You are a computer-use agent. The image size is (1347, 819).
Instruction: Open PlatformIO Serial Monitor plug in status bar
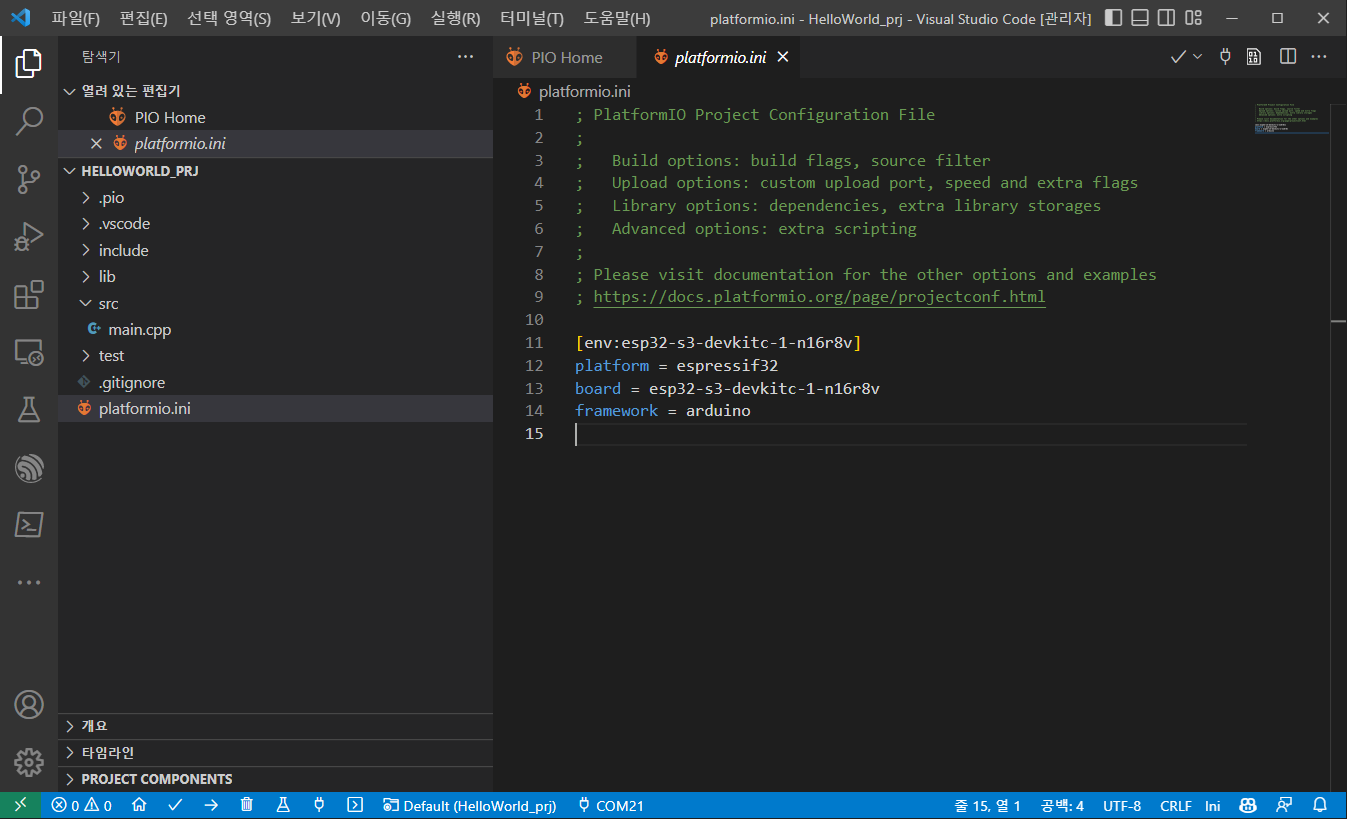(x=319, y=805)
